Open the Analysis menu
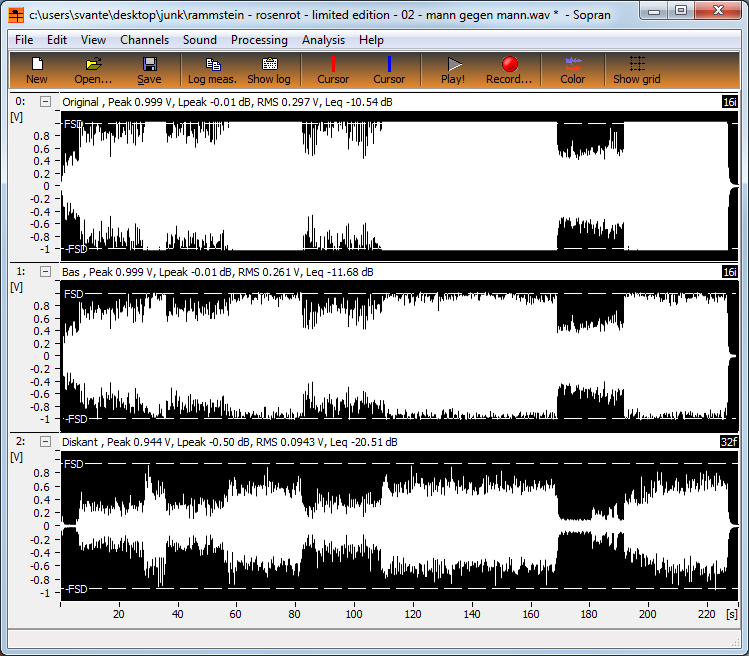The image size is (749, 656). 323,40
